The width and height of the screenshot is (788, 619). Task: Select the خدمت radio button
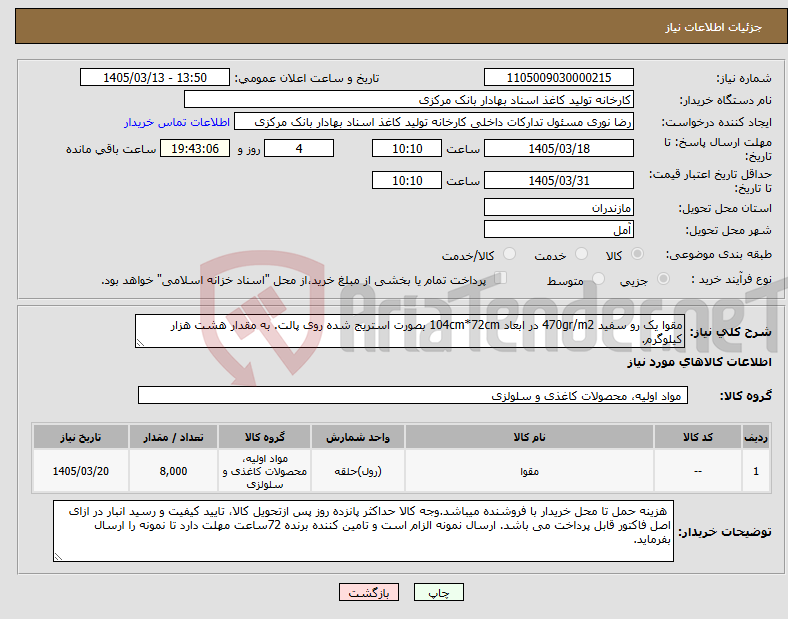(x=581, y=254)
